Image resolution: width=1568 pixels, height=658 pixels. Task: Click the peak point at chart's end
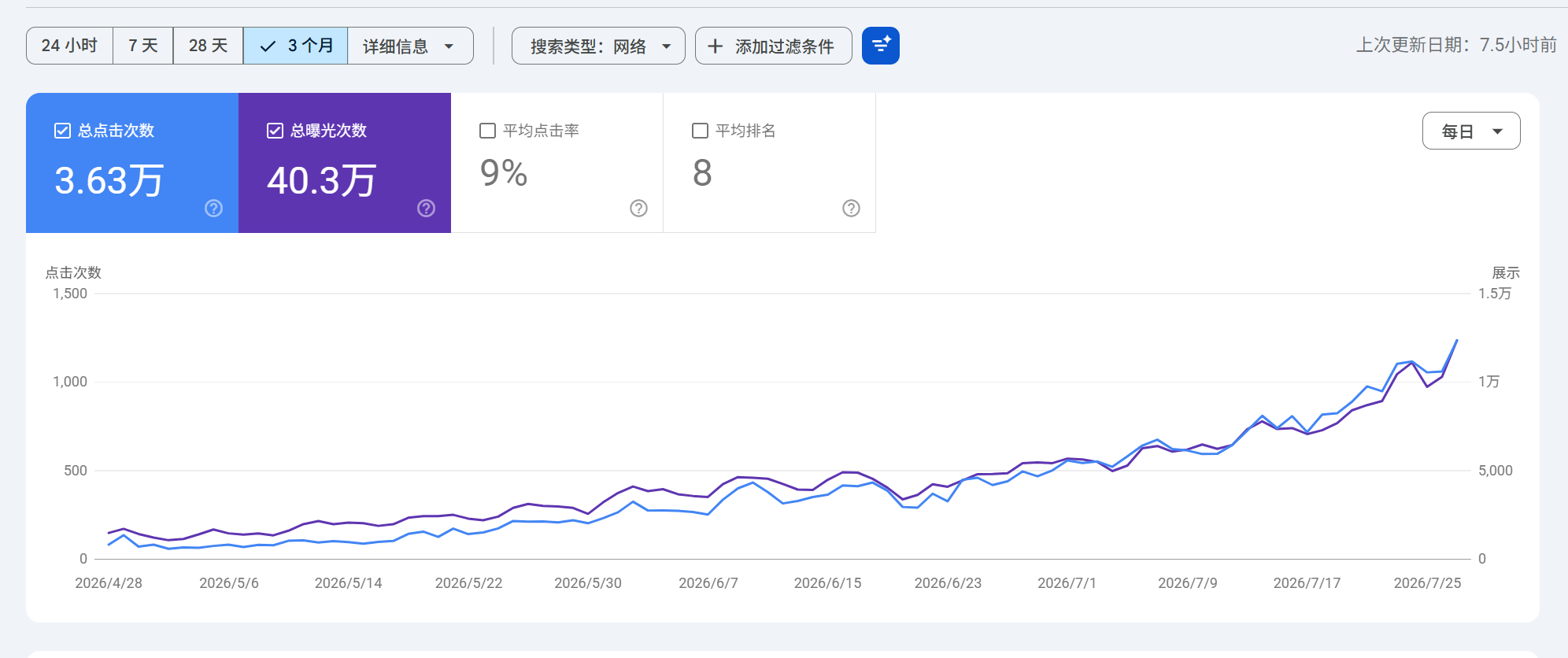coord(1457,340)
